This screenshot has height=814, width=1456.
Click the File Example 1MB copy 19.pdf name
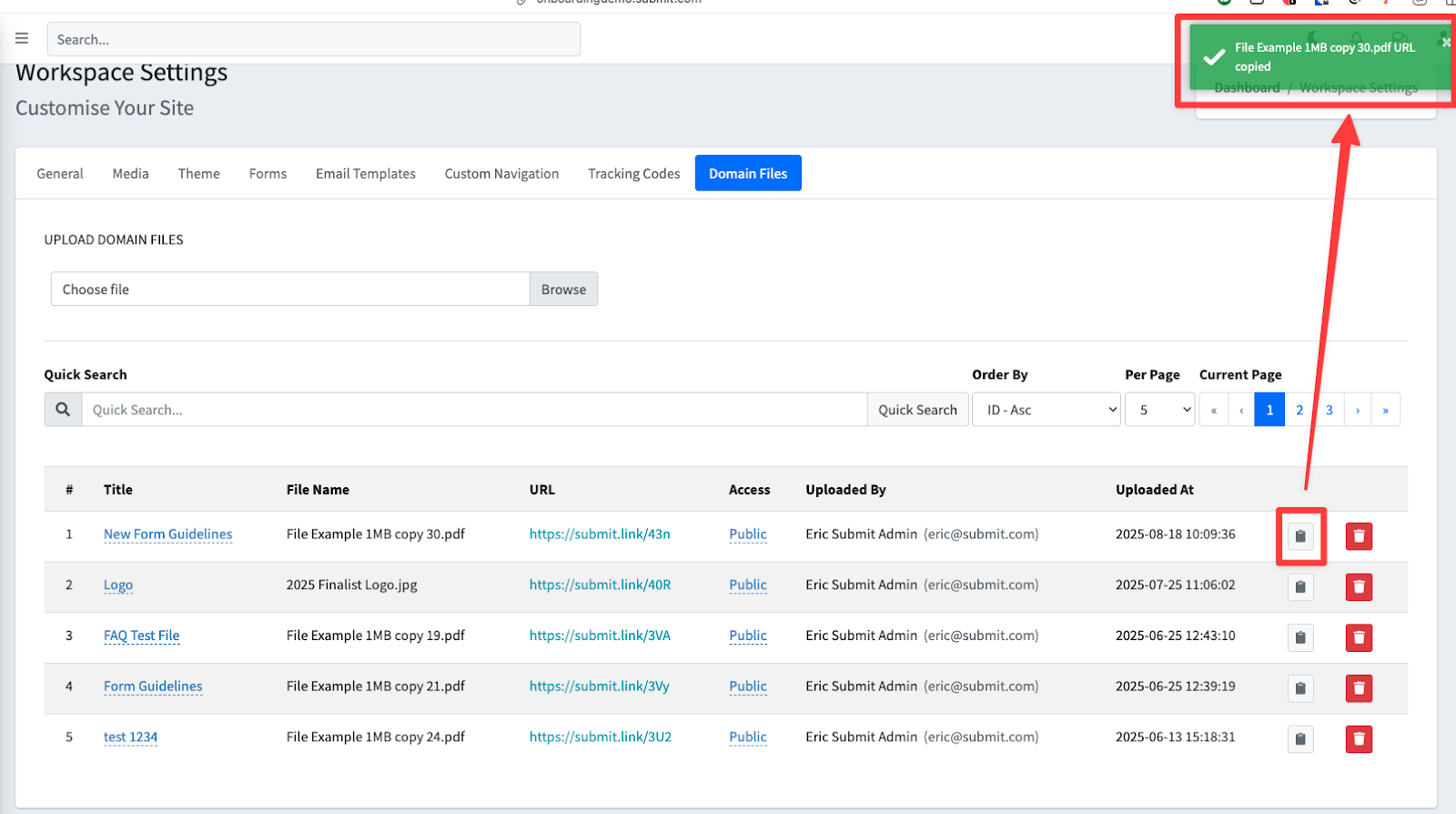(375, 636)
